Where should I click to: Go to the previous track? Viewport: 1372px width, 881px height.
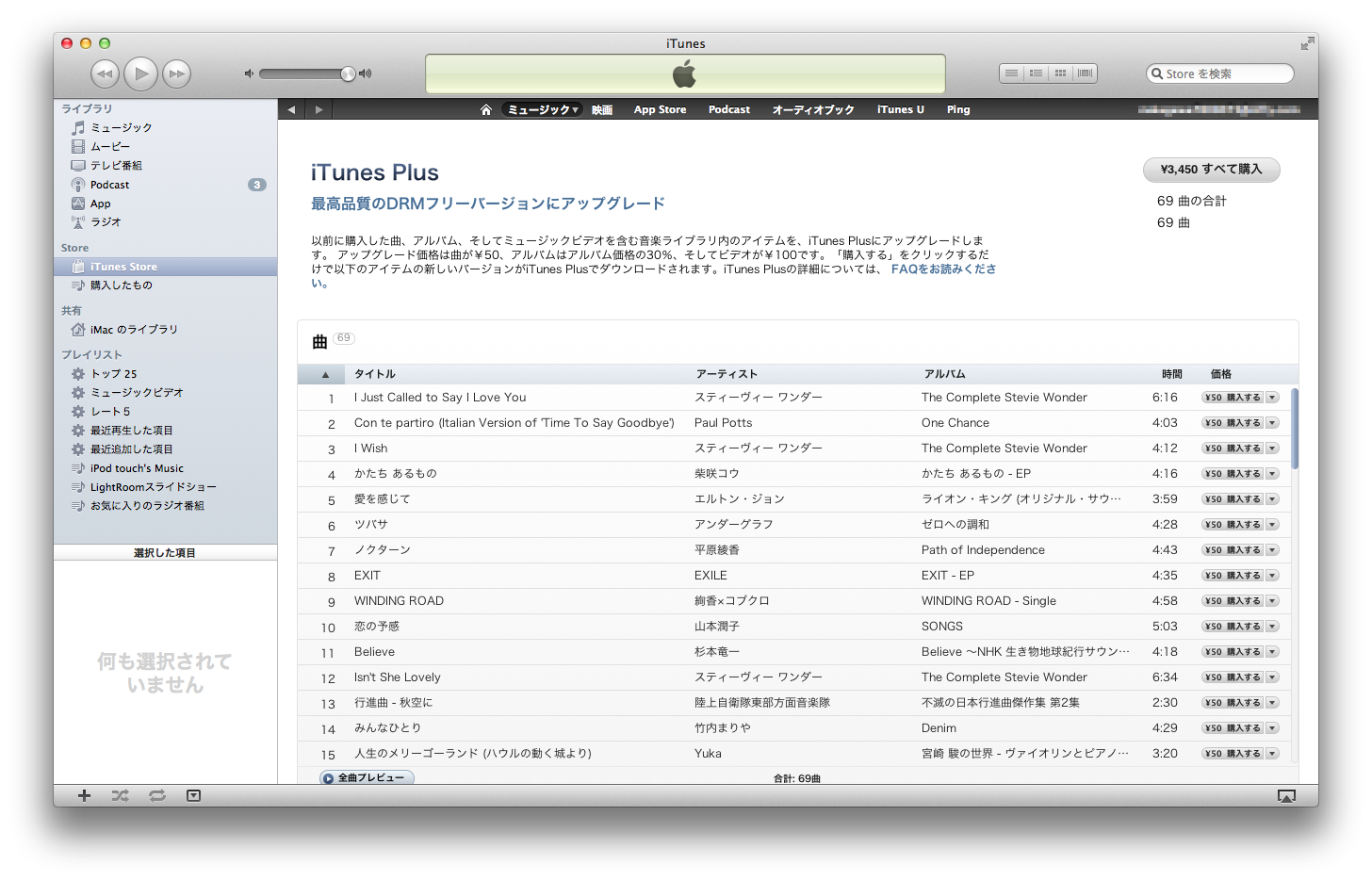[x=105, y=73]
